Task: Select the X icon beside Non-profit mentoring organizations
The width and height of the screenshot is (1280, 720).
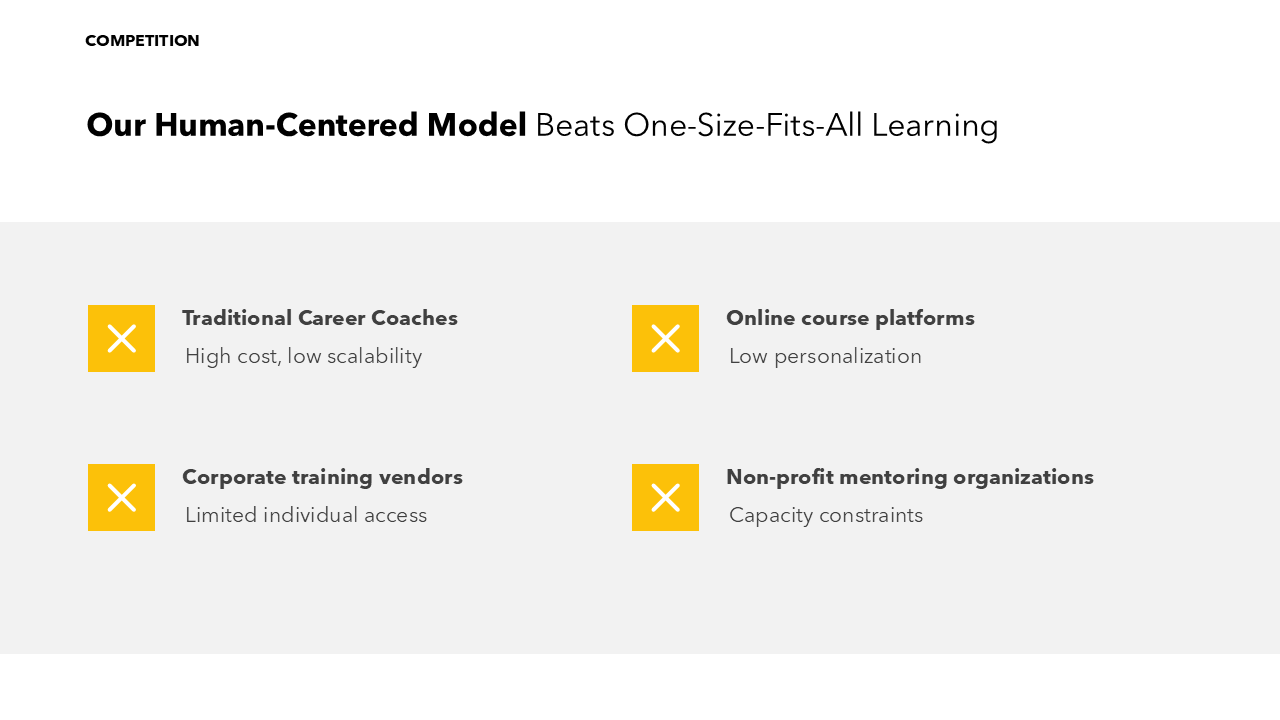Action: pos(665,497)
